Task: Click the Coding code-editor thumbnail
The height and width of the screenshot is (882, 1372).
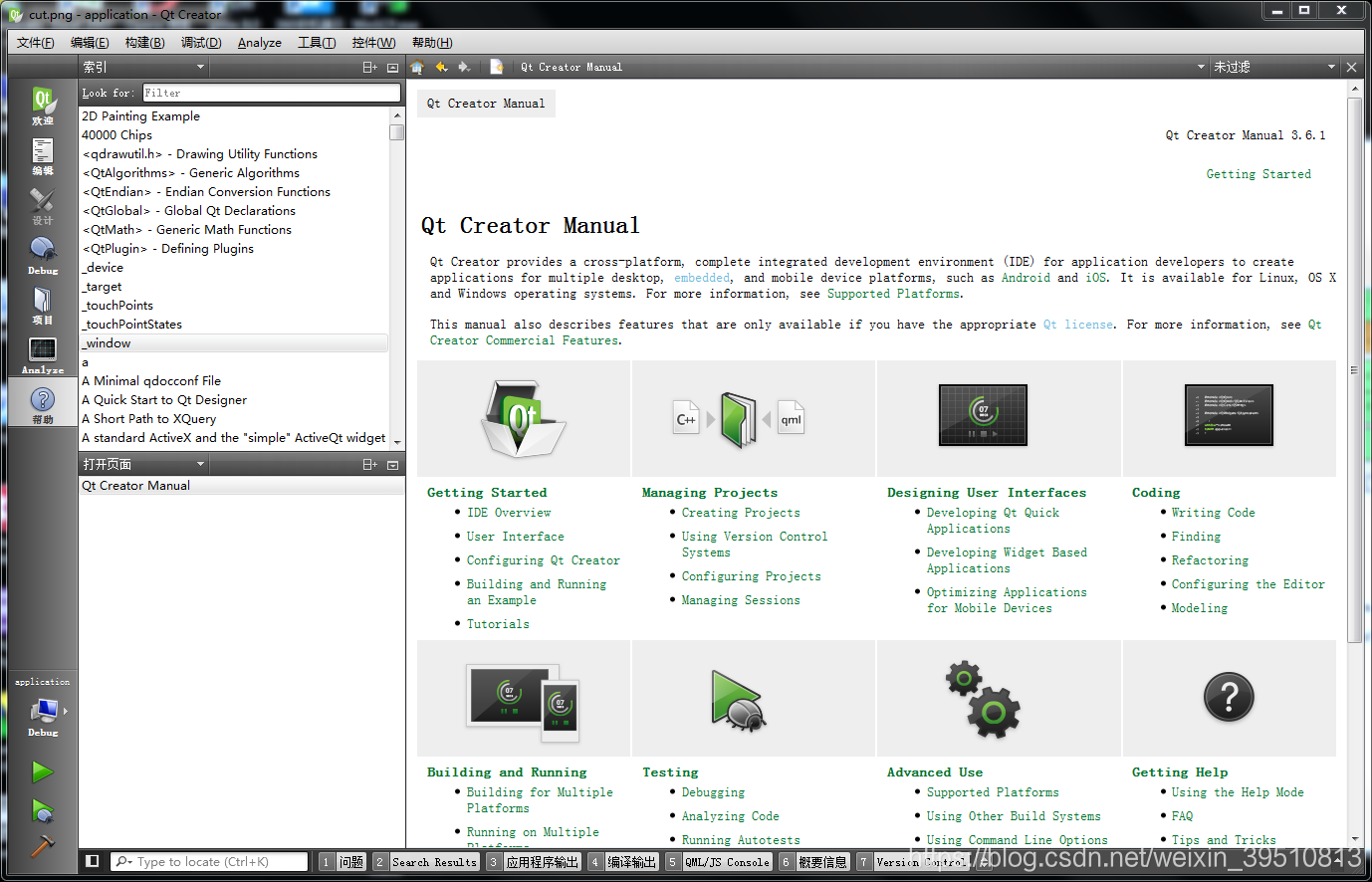Action: [x=1229, y=415]
